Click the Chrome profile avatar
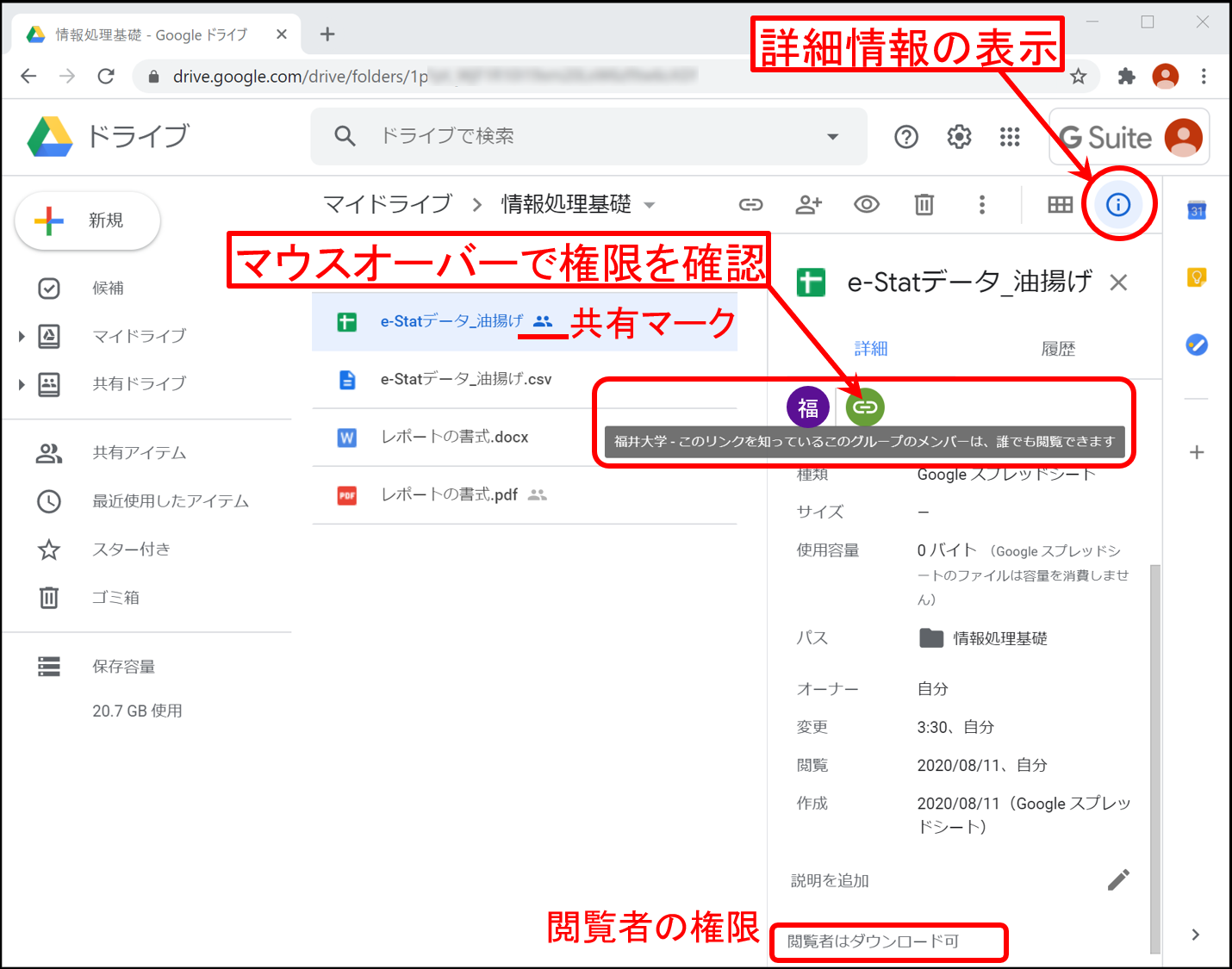Image resolution: width=1232 pixels, height=969 pixels. click(x=1166, y=77)
